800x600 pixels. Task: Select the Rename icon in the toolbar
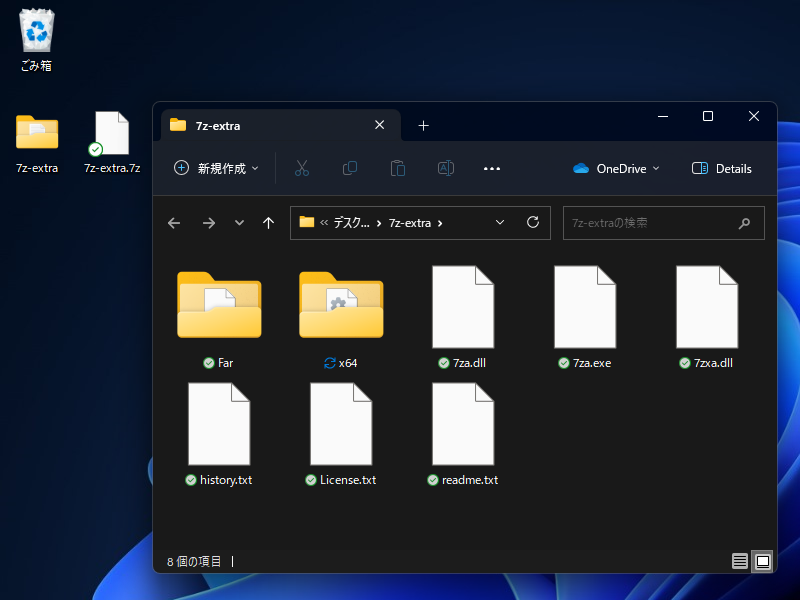tap(446, 168)
